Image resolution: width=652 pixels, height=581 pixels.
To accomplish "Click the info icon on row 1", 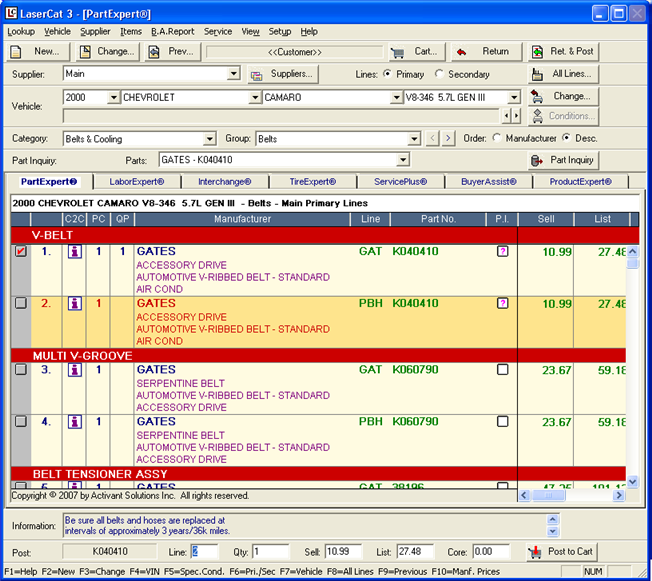I will point(74,252).
